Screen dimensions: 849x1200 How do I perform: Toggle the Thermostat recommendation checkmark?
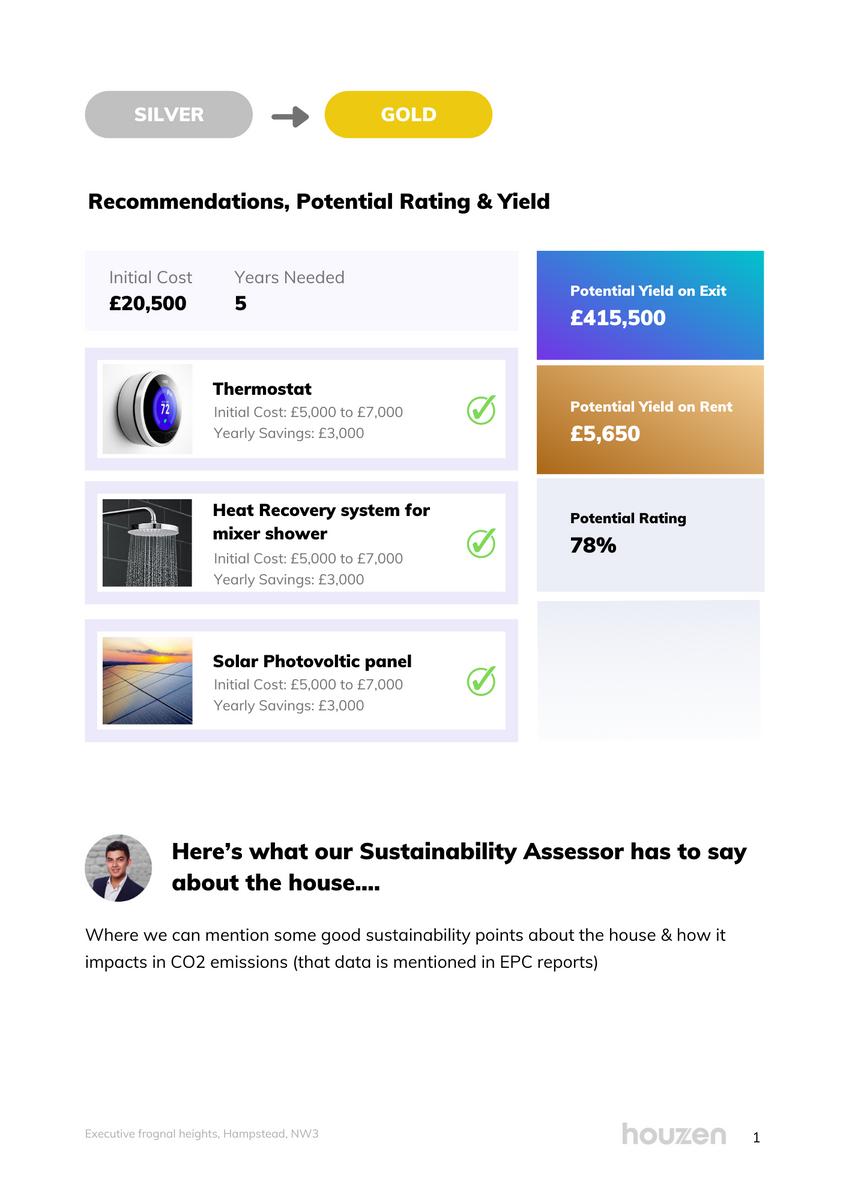tap(481, 410)
